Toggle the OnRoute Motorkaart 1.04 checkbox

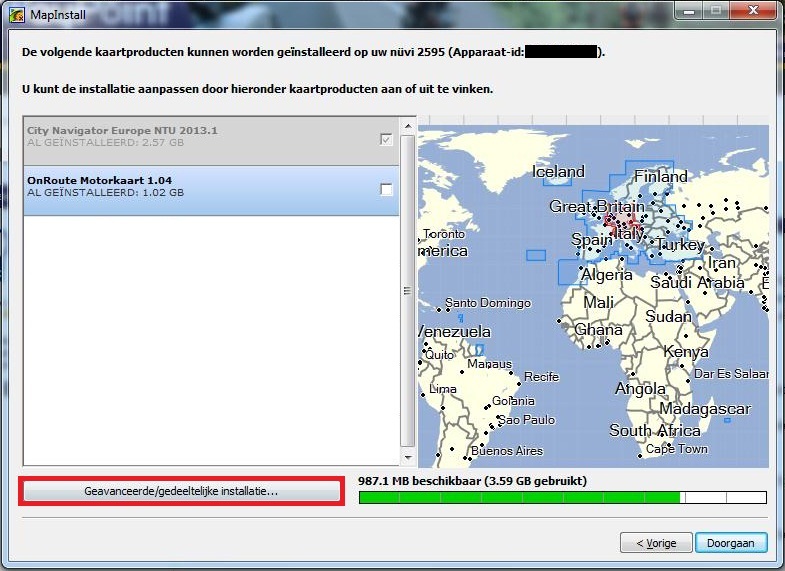[x=386, y=189]
